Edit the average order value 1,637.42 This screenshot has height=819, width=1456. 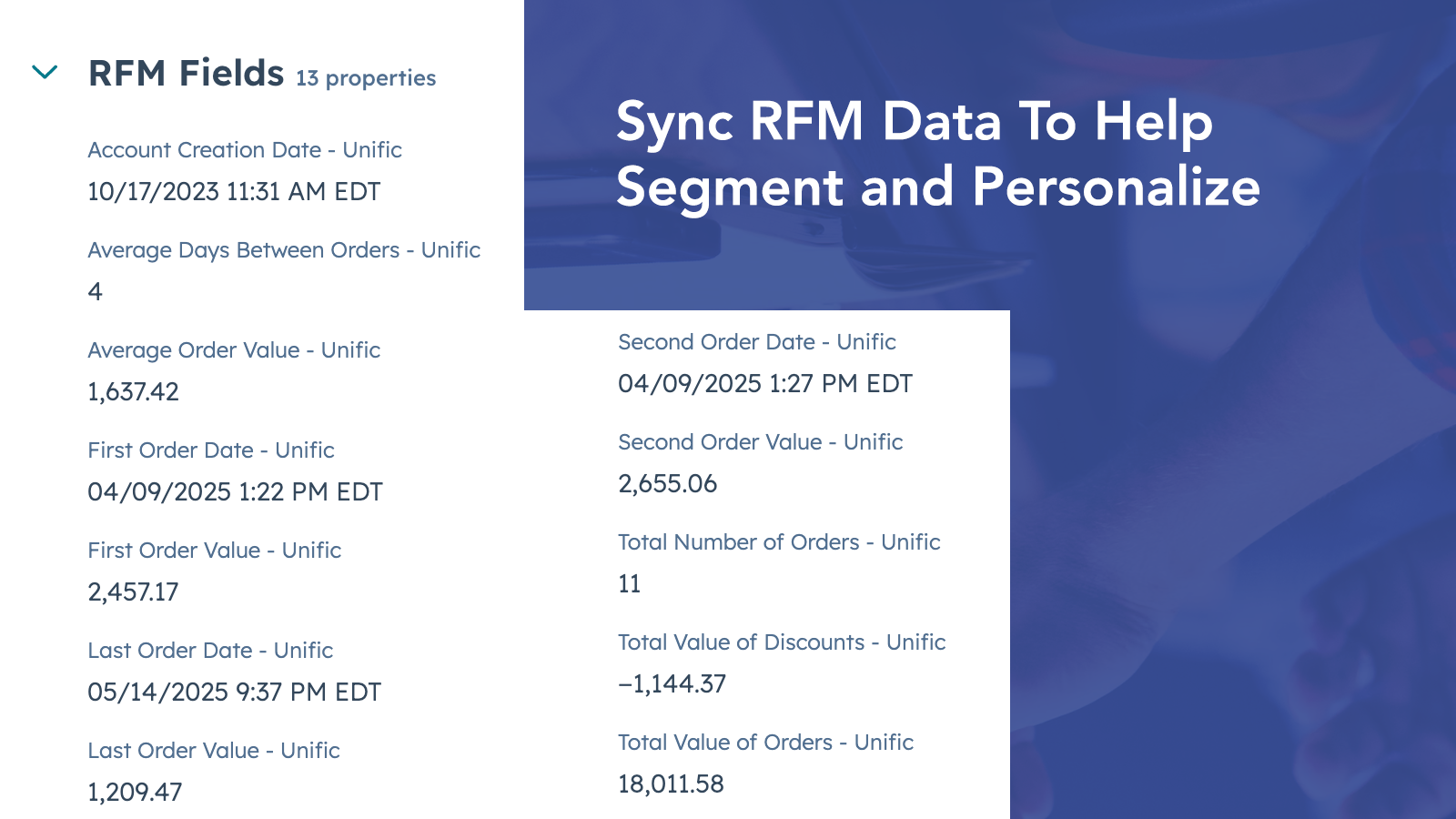[133, 392]
